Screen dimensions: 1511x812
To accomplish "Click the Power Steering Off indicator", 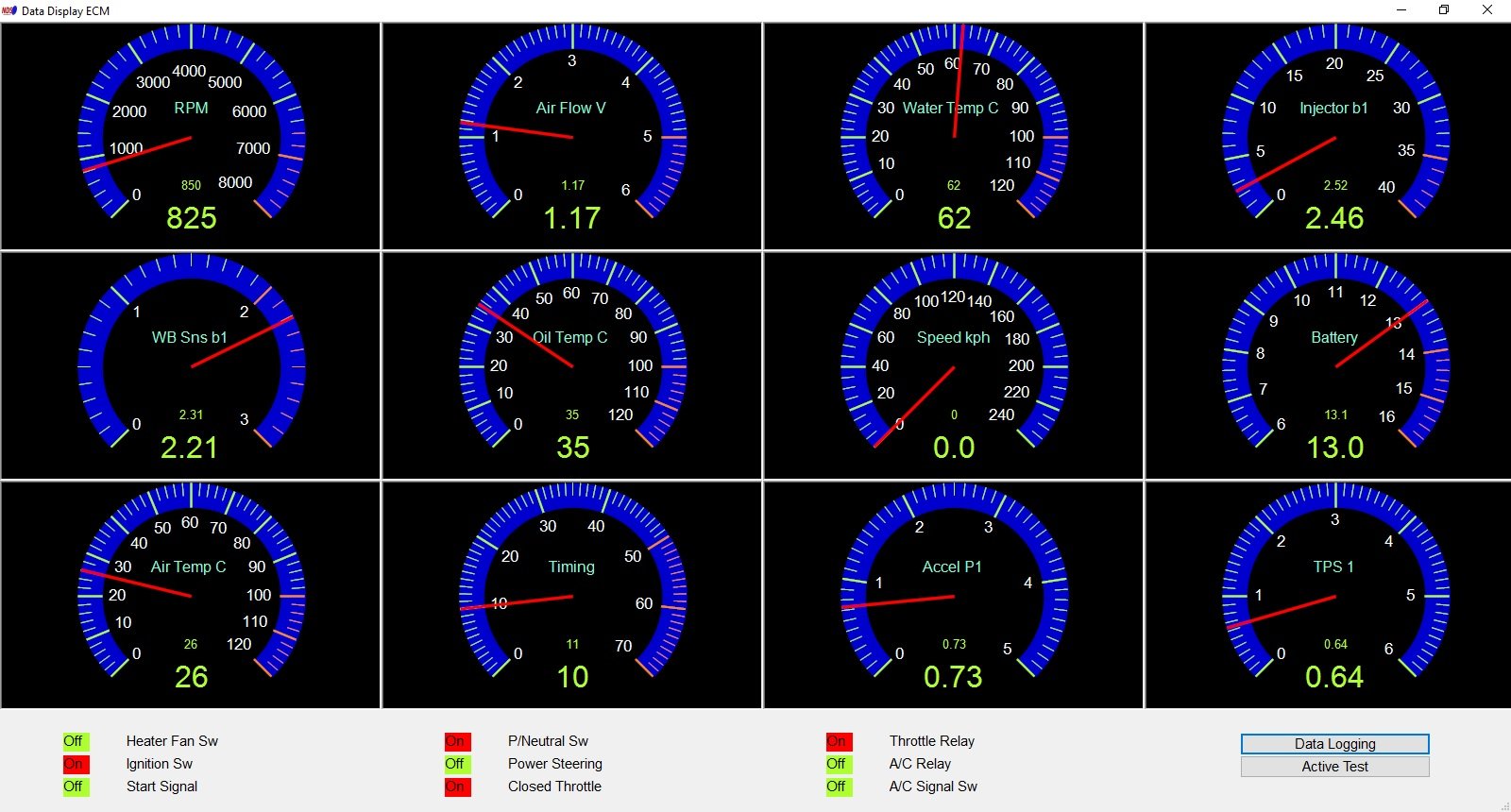I will (457, 764).
